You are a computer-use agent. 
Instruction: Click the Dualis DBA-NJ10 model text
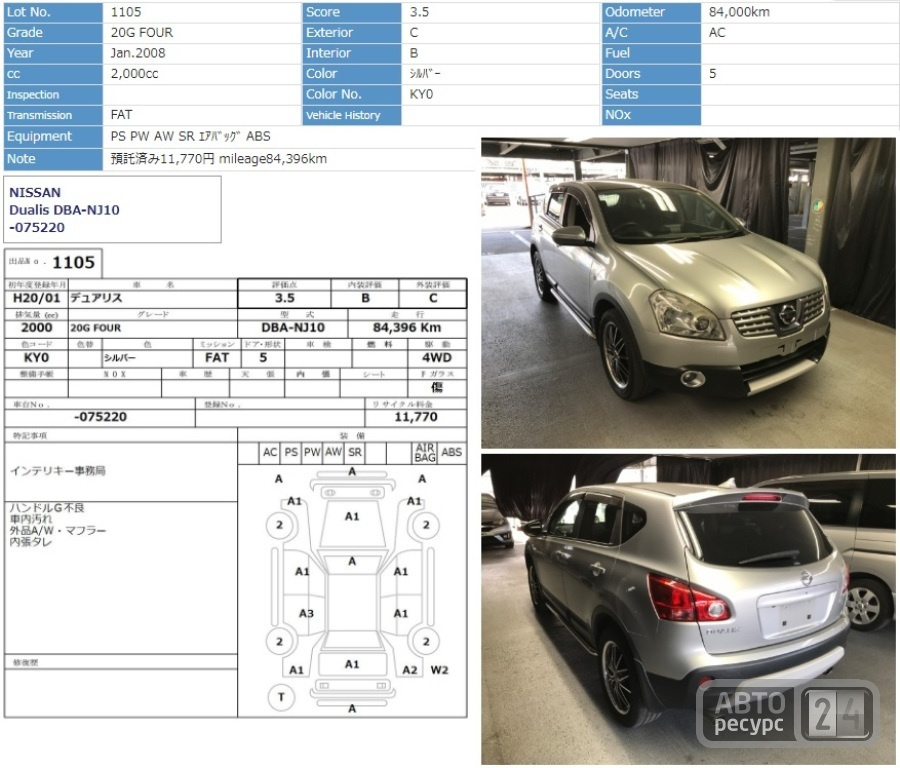[x=64, y=210]
